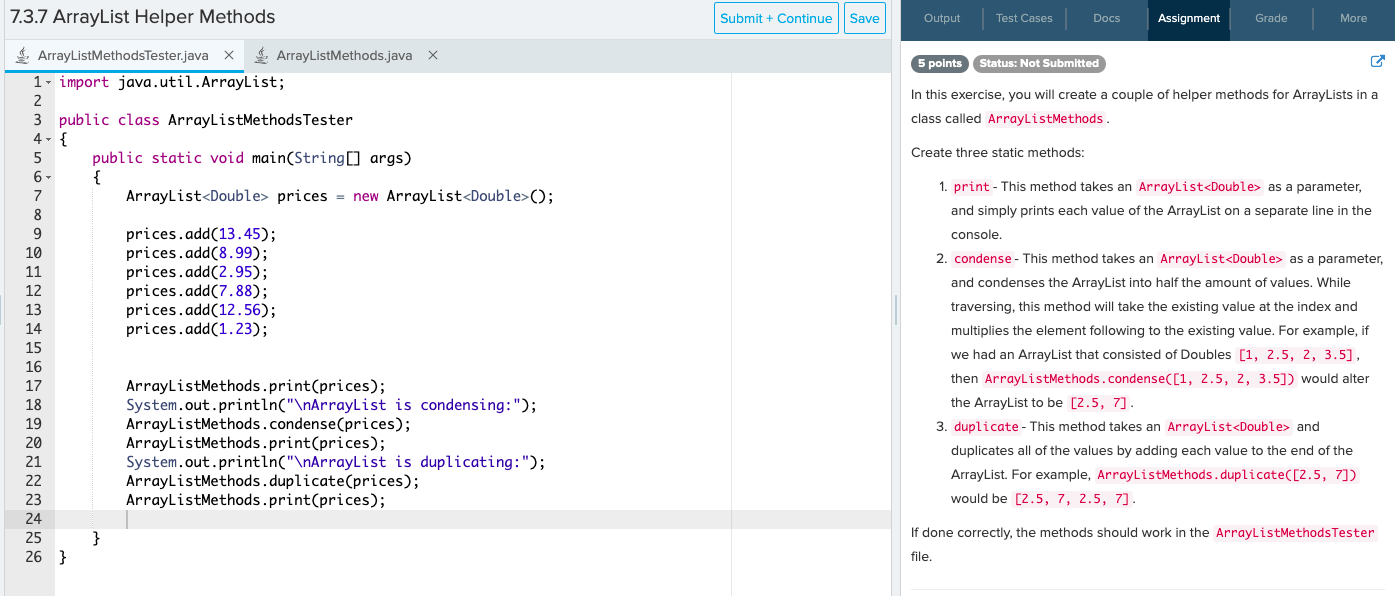Open the Grade tab
The height and width of the screenshot is (596, 1395).
[x=1271, y=17]
